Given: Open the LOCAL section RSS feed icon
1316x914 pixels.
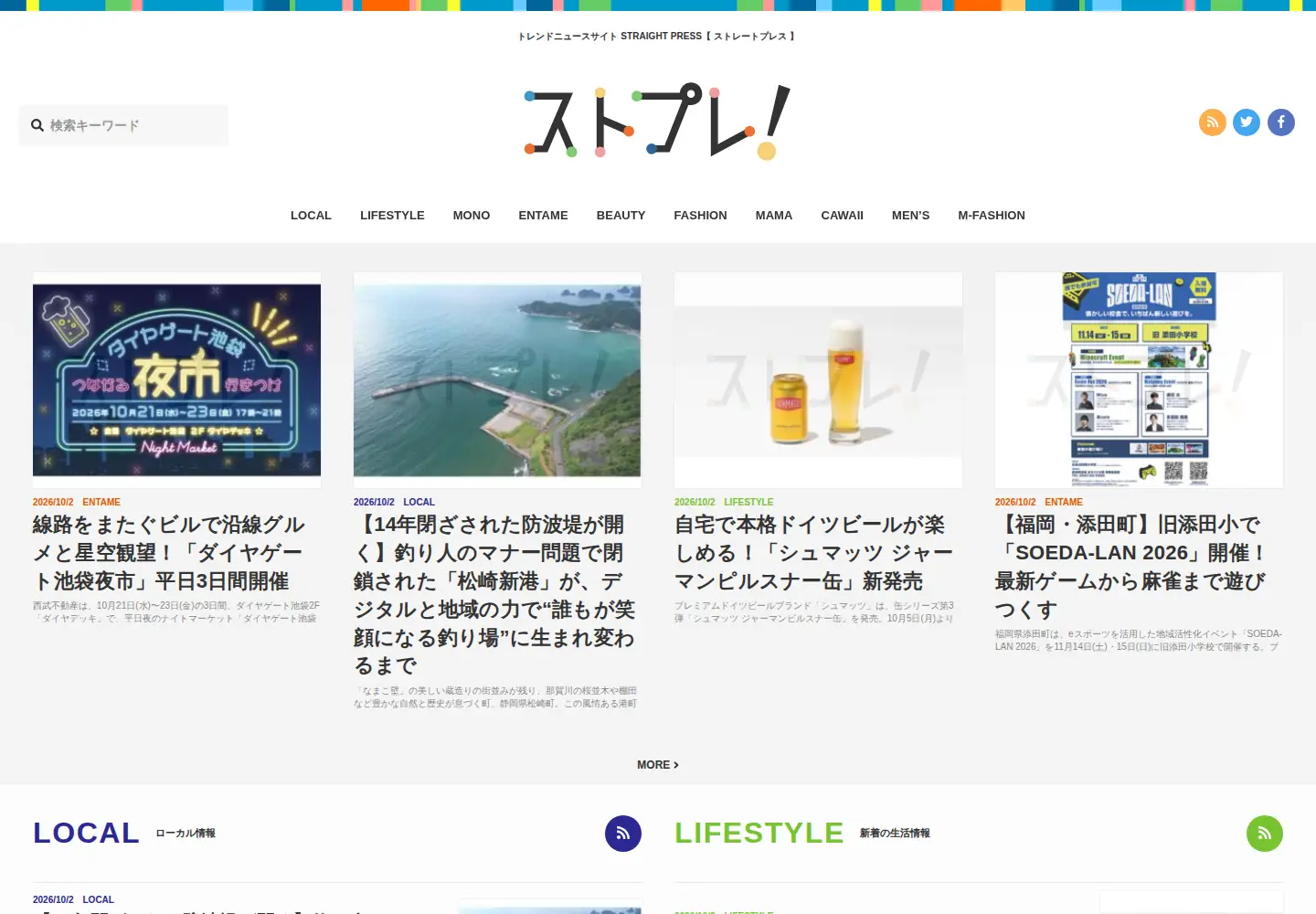Looking at the screenshot, I should [623, 834].
